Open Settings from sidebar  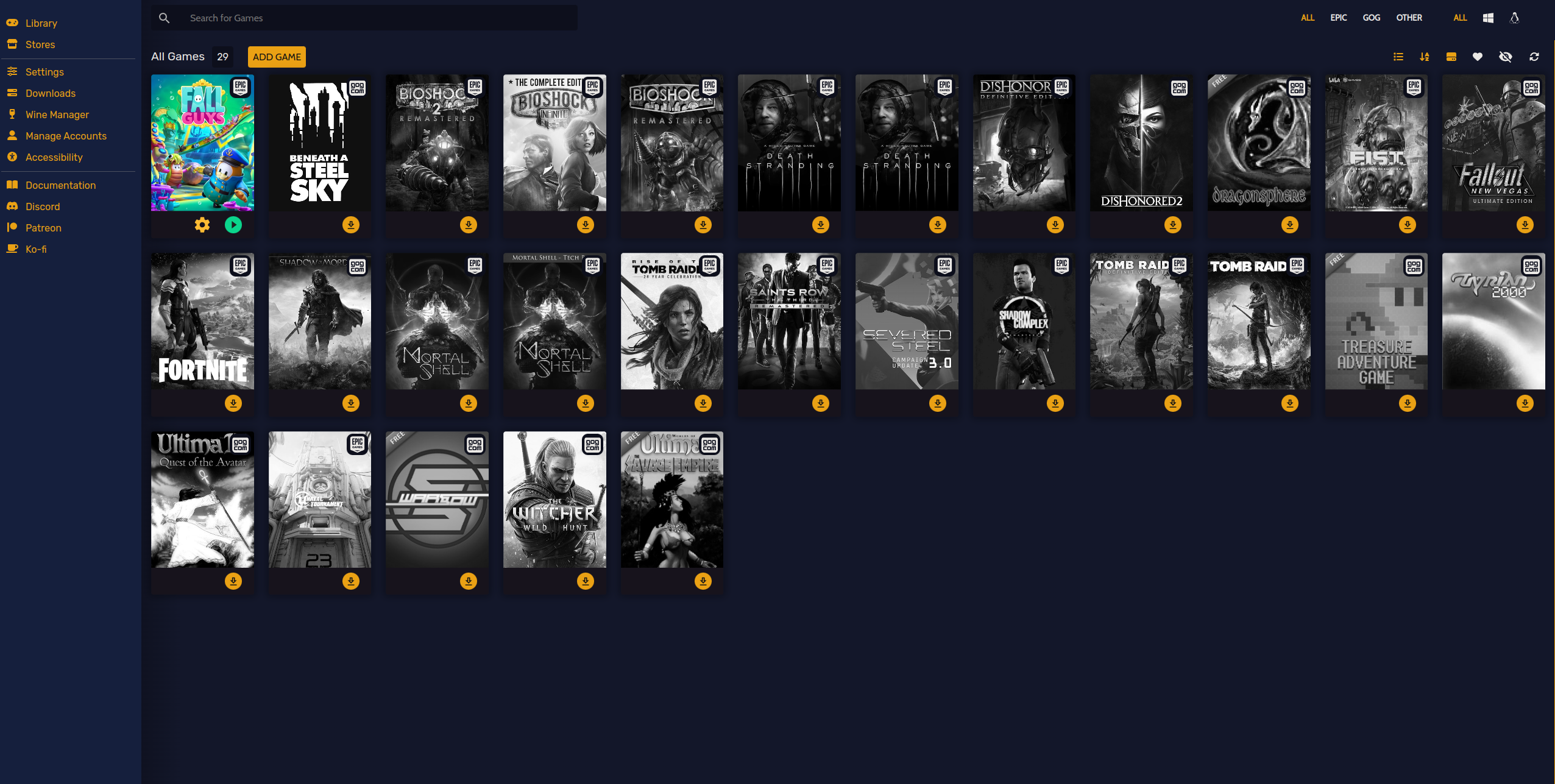click(44, 71)
